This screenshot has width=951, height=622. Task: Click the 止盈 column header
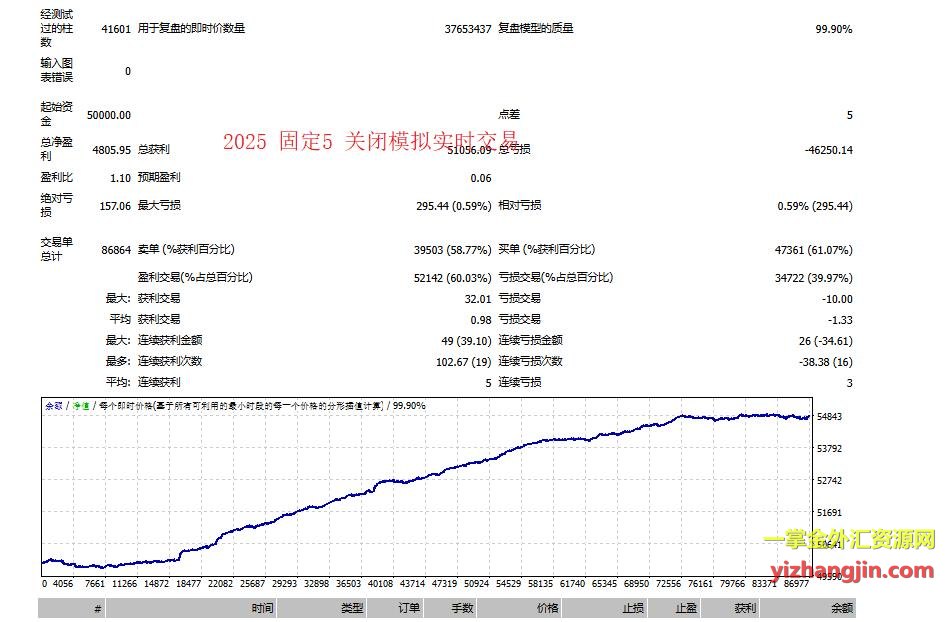[x=686, y=608]
